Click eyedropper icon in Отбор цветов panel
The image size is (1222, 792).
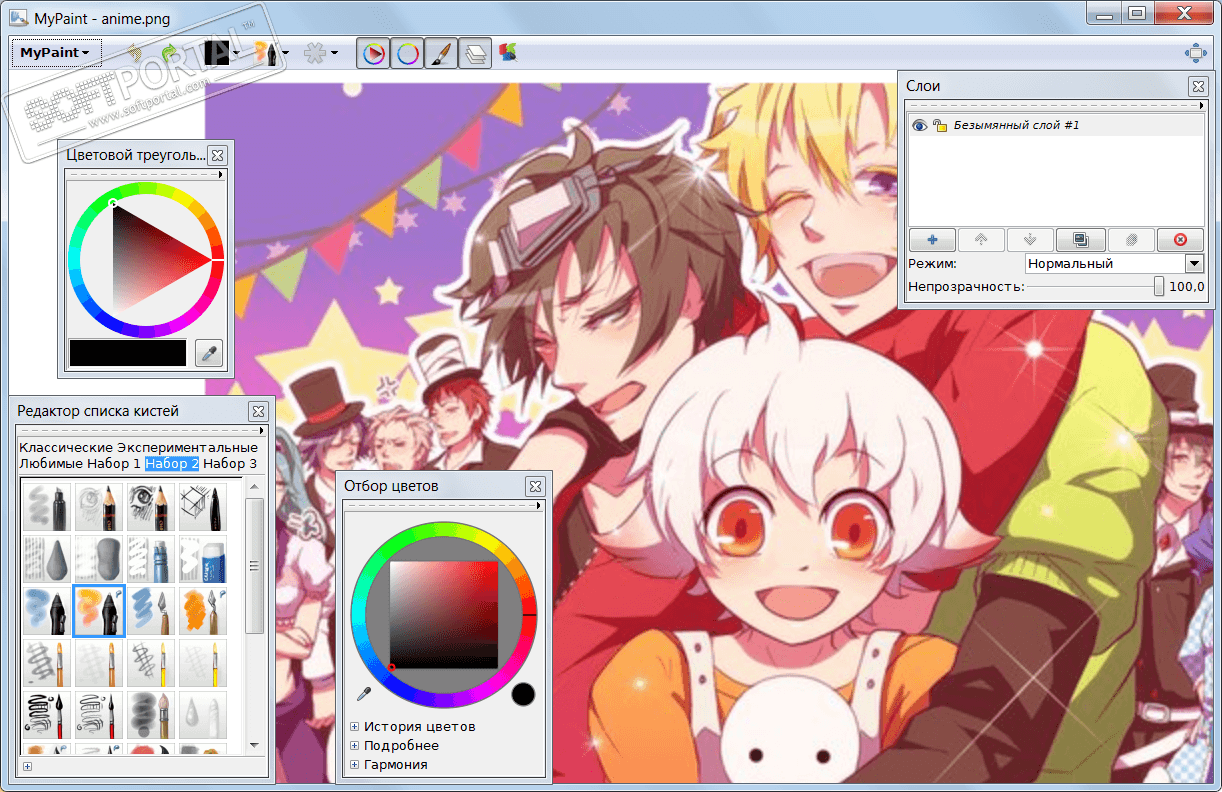tap(364, 693)
